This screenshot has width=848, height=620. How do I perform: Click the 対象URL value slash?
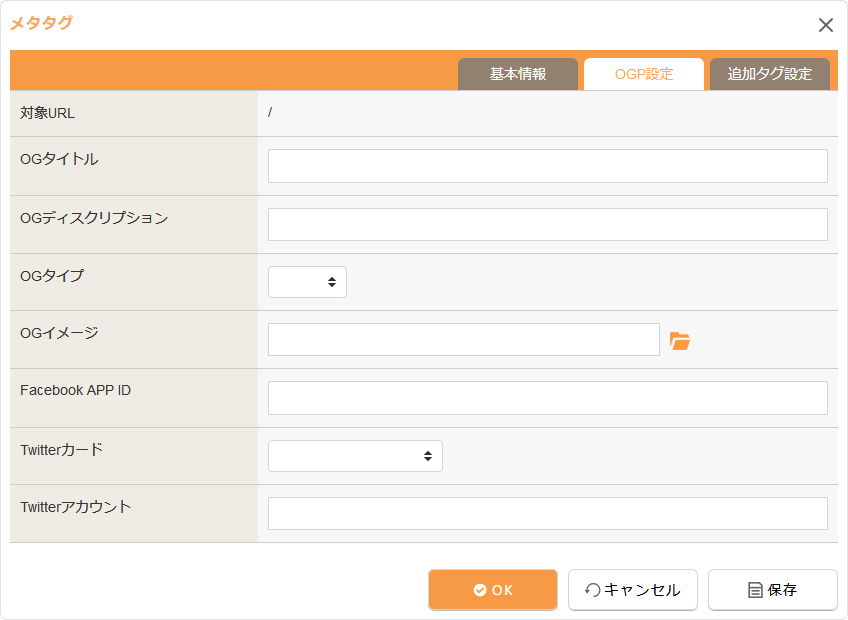(270, 113)
